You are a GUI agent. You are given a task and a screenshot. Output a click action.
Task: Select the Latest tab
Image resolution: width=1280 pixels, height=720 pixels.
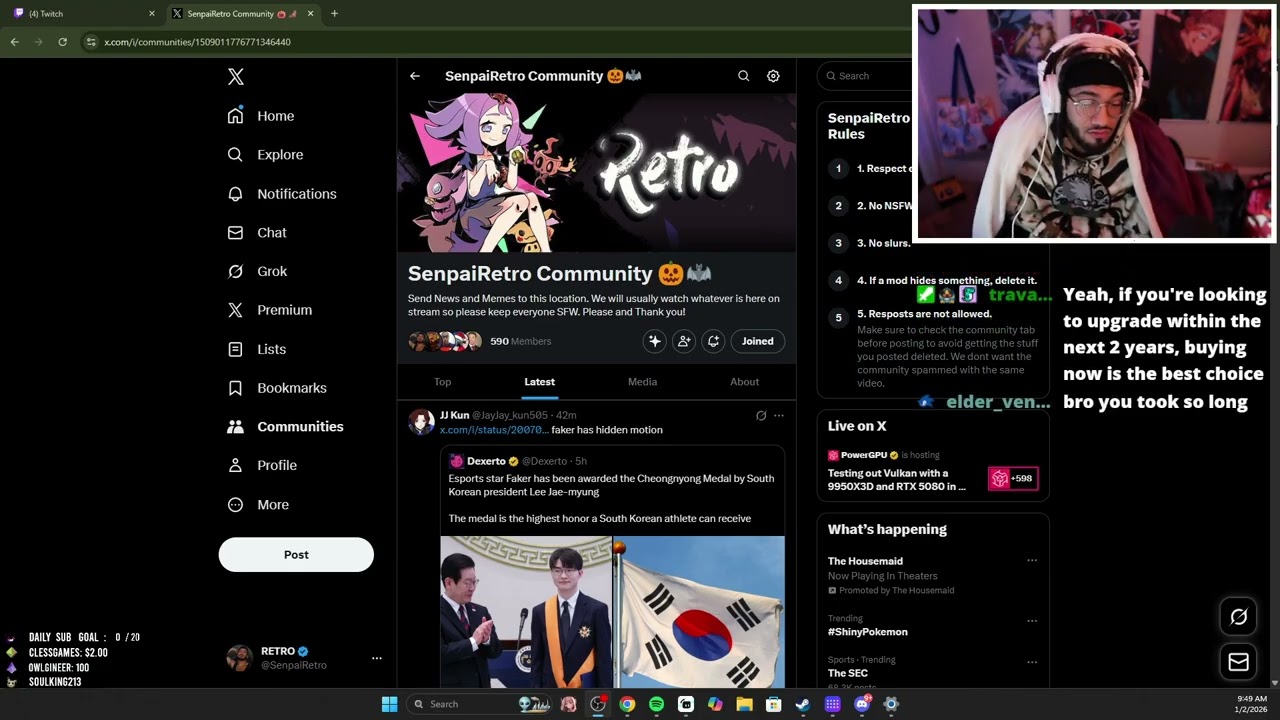[539, 382]
